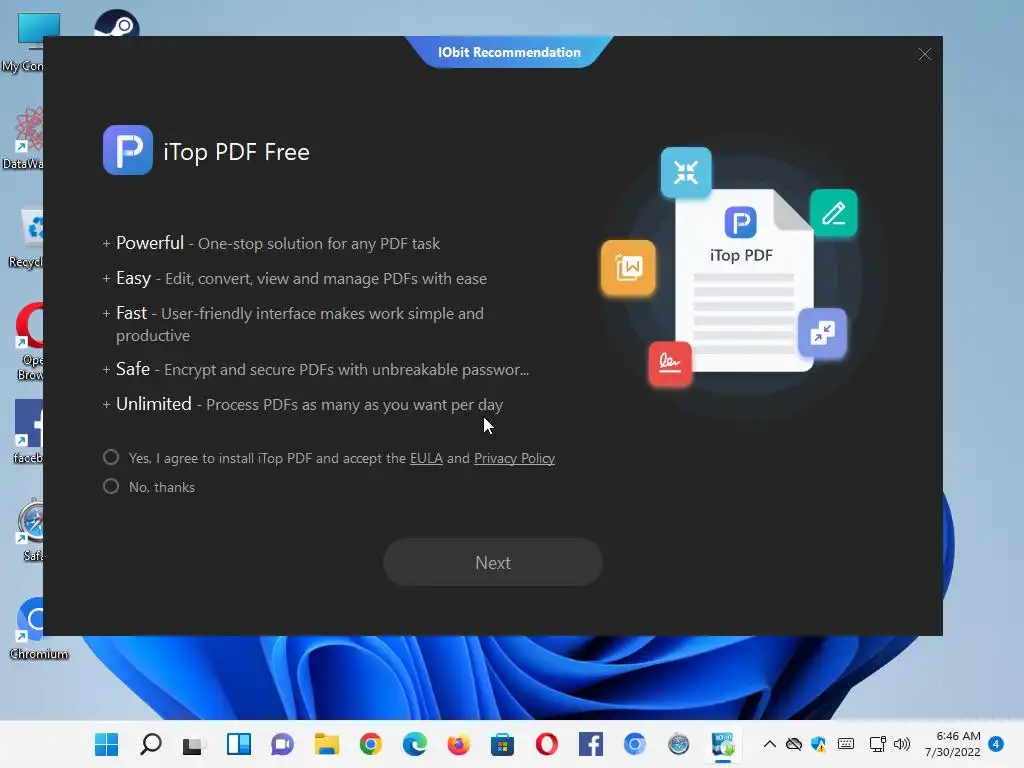The image size is (1024, 768).
Task: Close the IObit Recommendation dialog
Action: [924, 54]
